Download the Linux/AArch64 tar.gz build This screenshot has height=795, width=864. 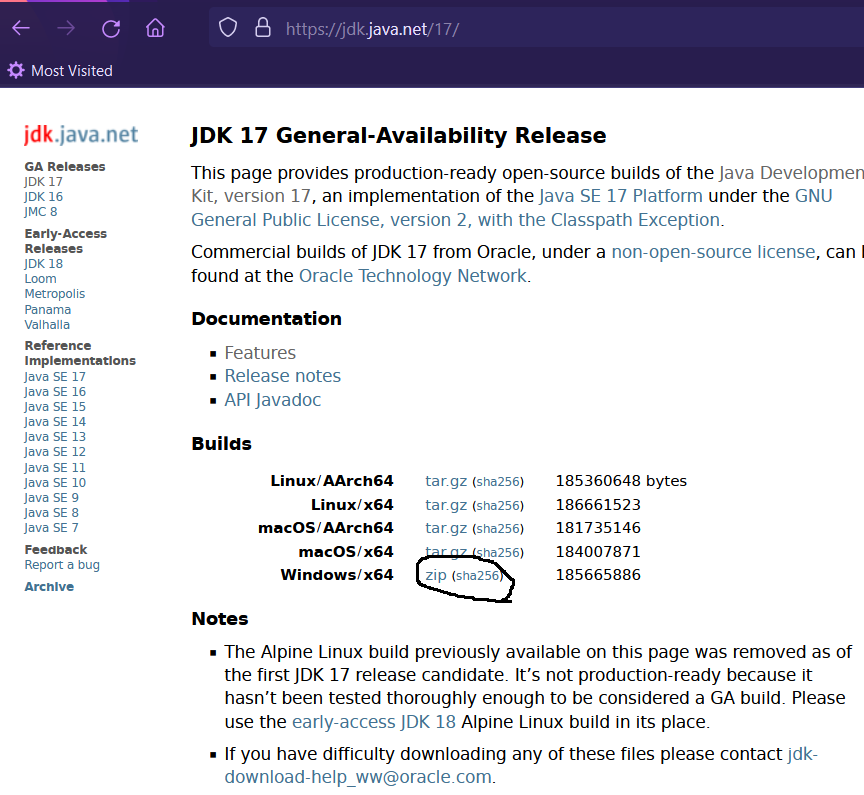446,482
